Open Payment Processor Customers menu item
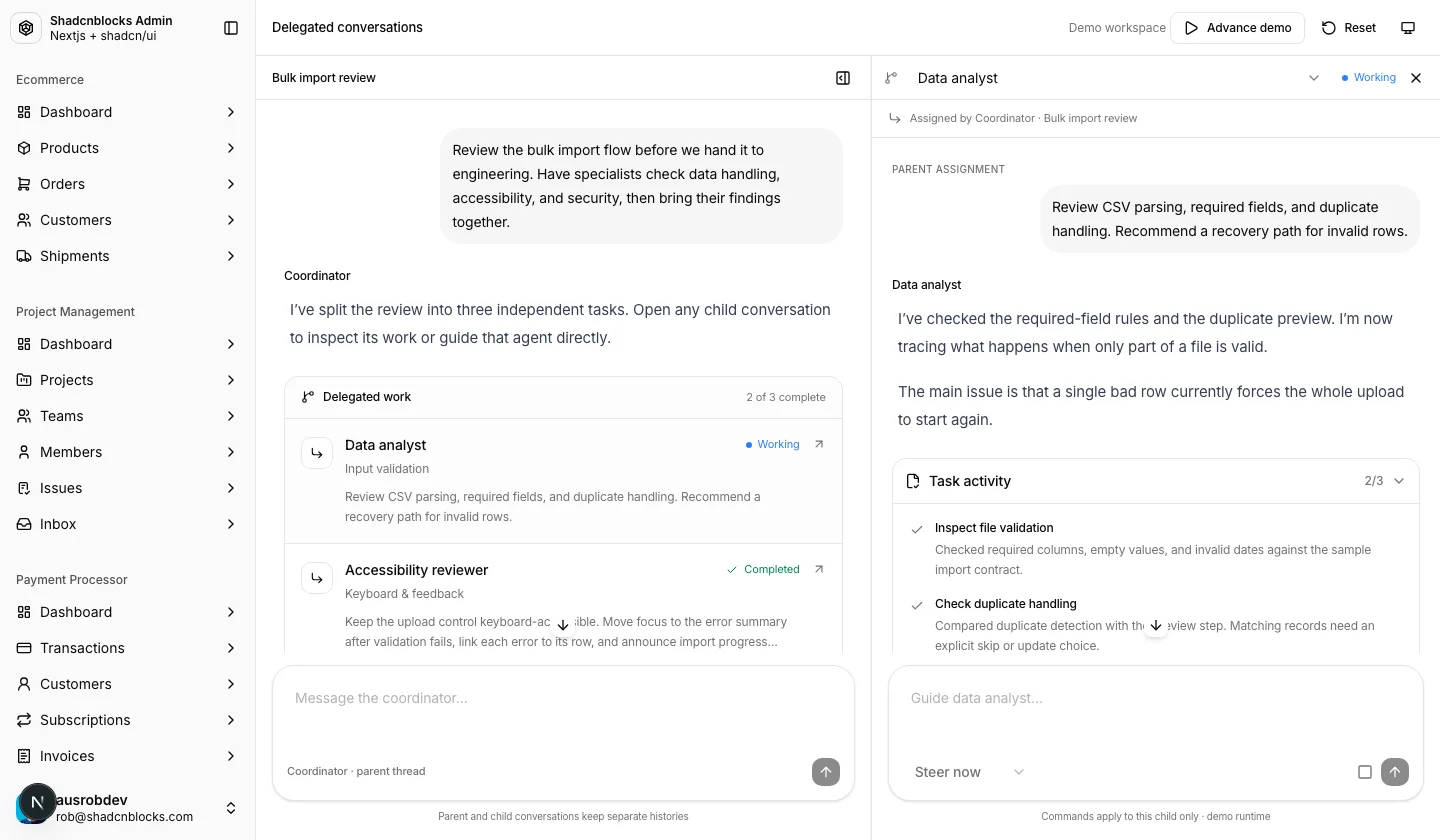Viewport: 1440px width, 840px height. 128,684
